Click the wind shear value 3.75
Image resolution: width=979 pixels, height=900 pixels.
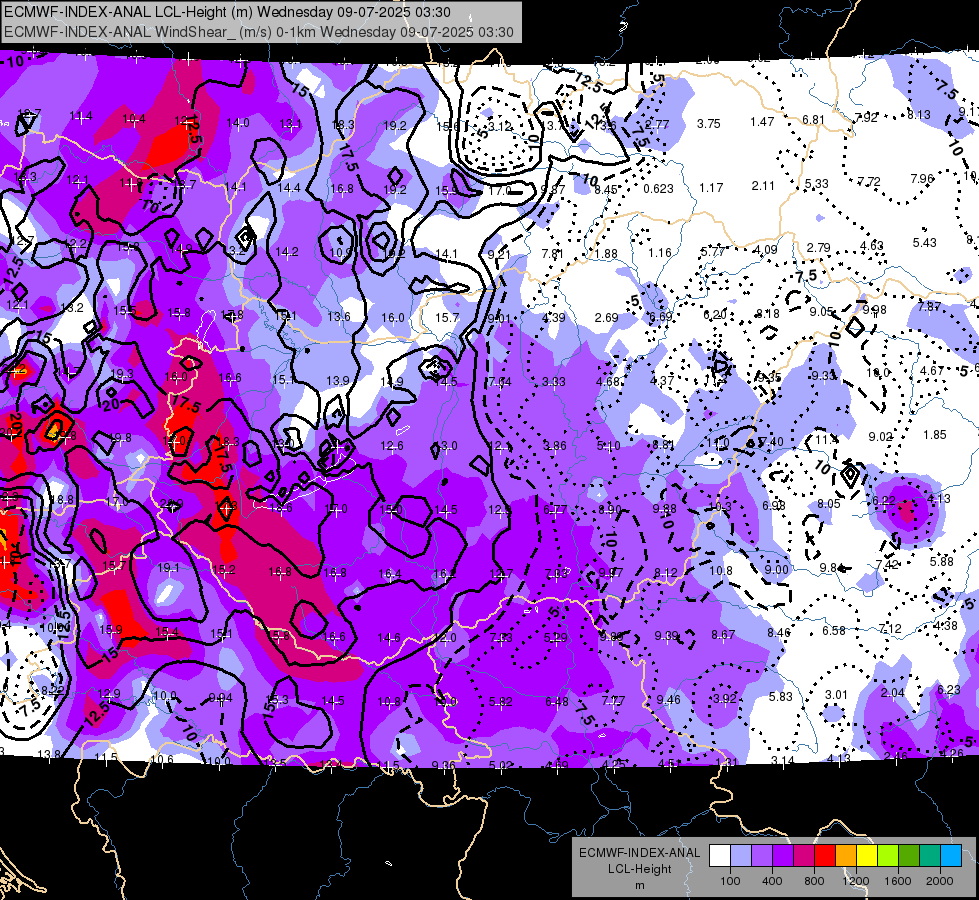[x=709, y=124]
